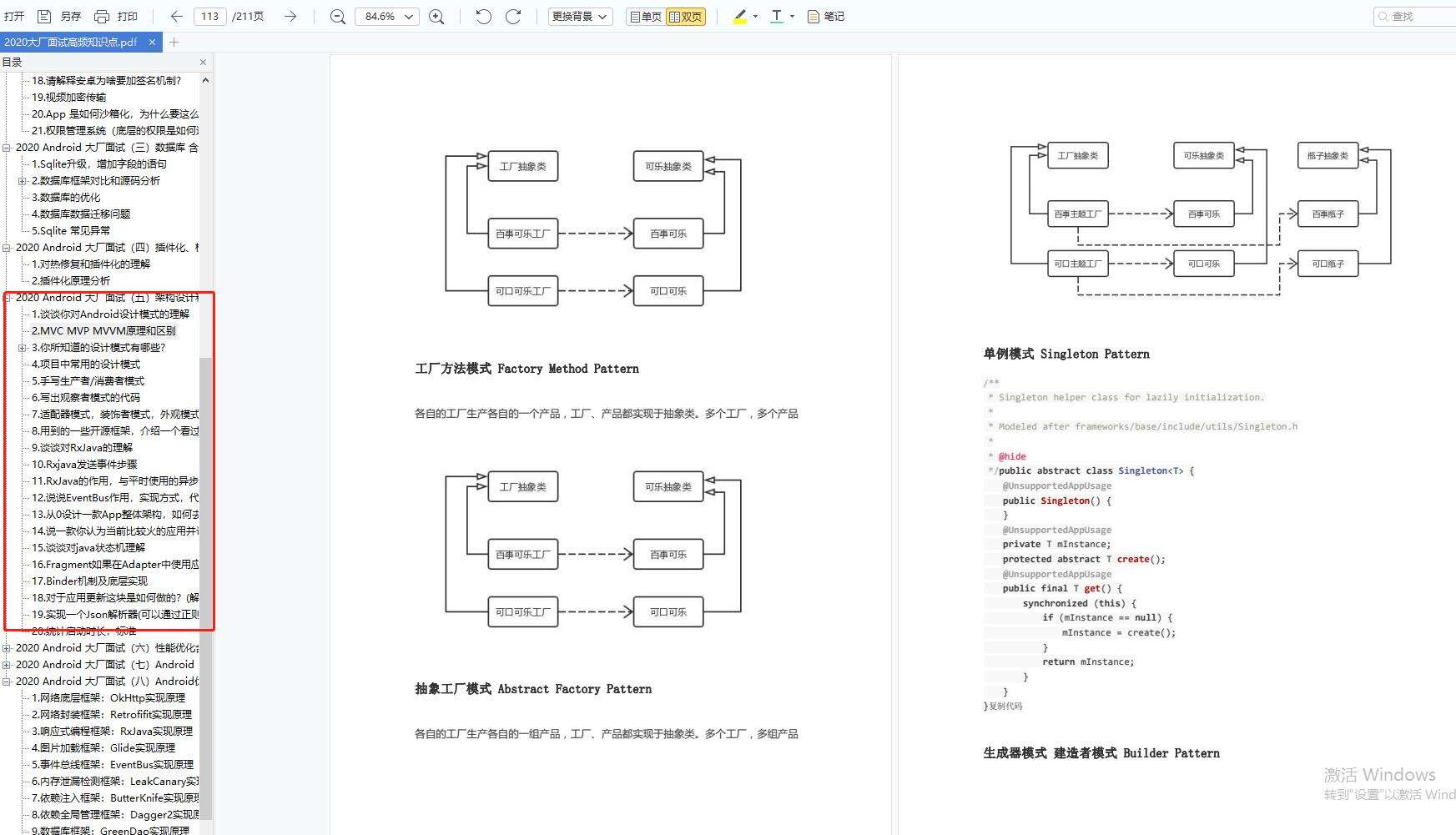Select the T text annotation tool

tap(775, 16)
